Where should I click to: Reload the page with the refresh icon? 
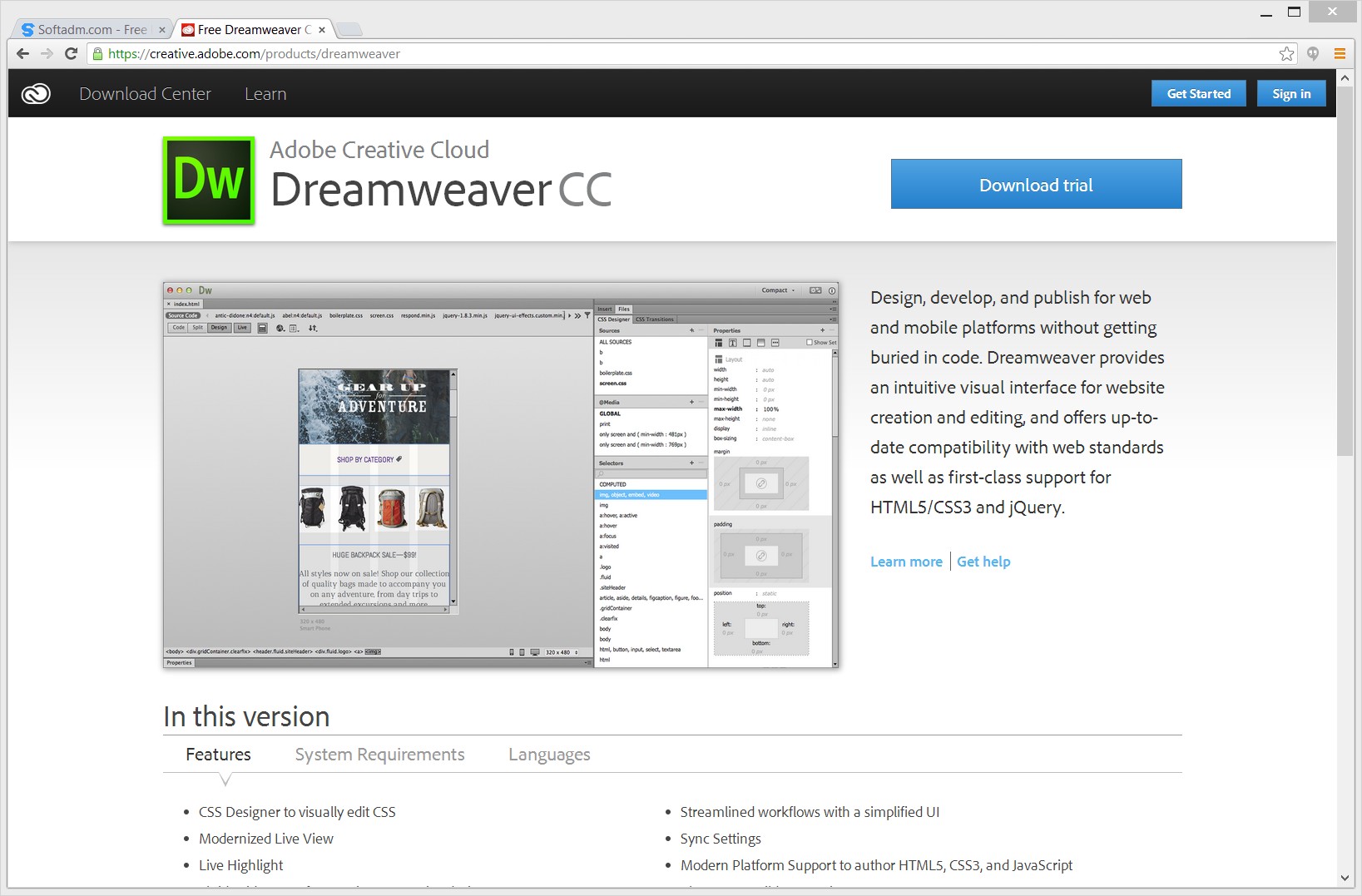point(72,54)
